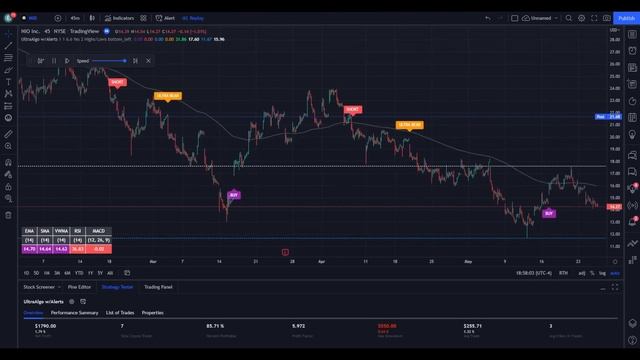Viewport: 640px width, 360px height.
Task: Toggle auto scale mode
Action: [615, 273]
